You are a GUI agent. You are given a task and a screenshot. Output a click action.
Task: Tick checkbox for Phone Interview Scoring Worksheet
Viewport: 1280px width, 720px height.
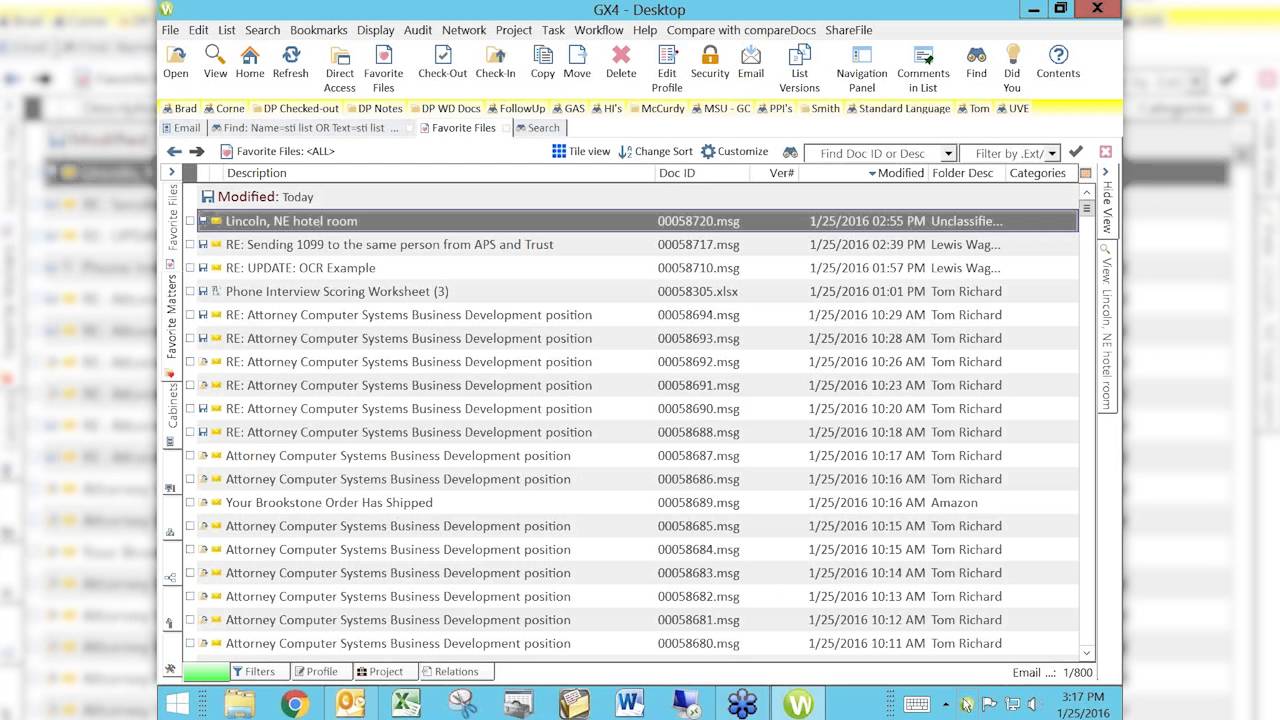pos(190,292)
